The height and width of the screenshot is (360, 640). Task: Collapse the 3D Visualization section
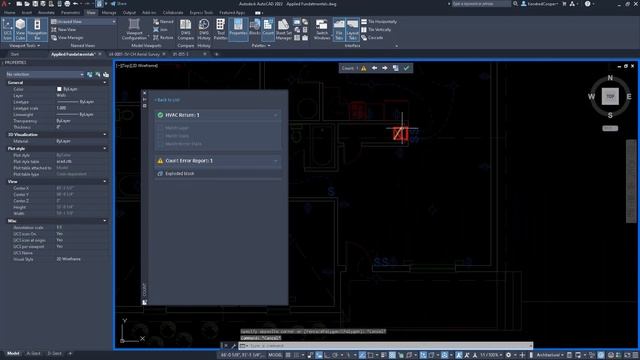click(x=104, y=134)
